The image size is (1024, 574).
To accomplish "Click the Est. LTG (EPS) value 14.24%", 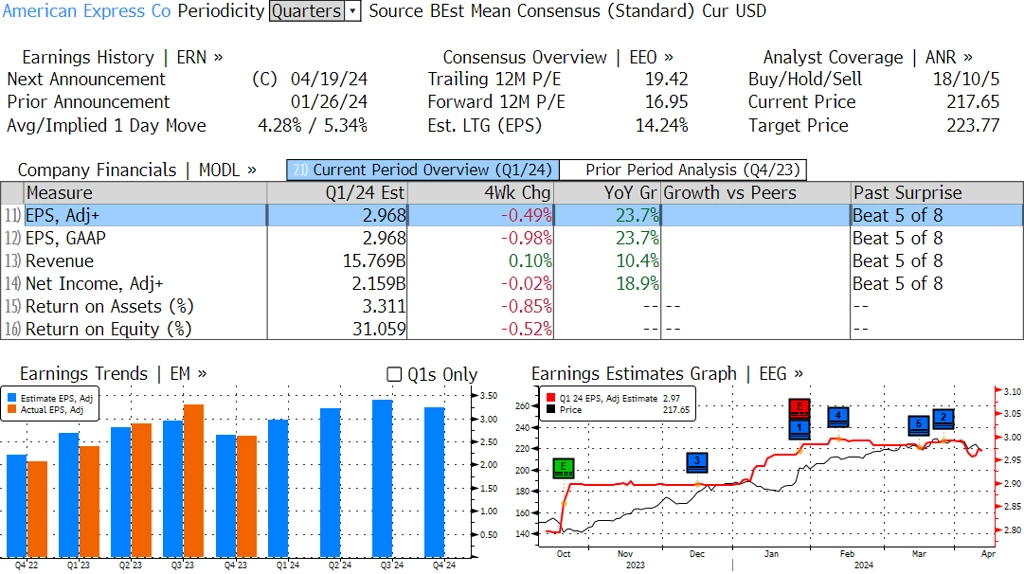I will (662, 125).
